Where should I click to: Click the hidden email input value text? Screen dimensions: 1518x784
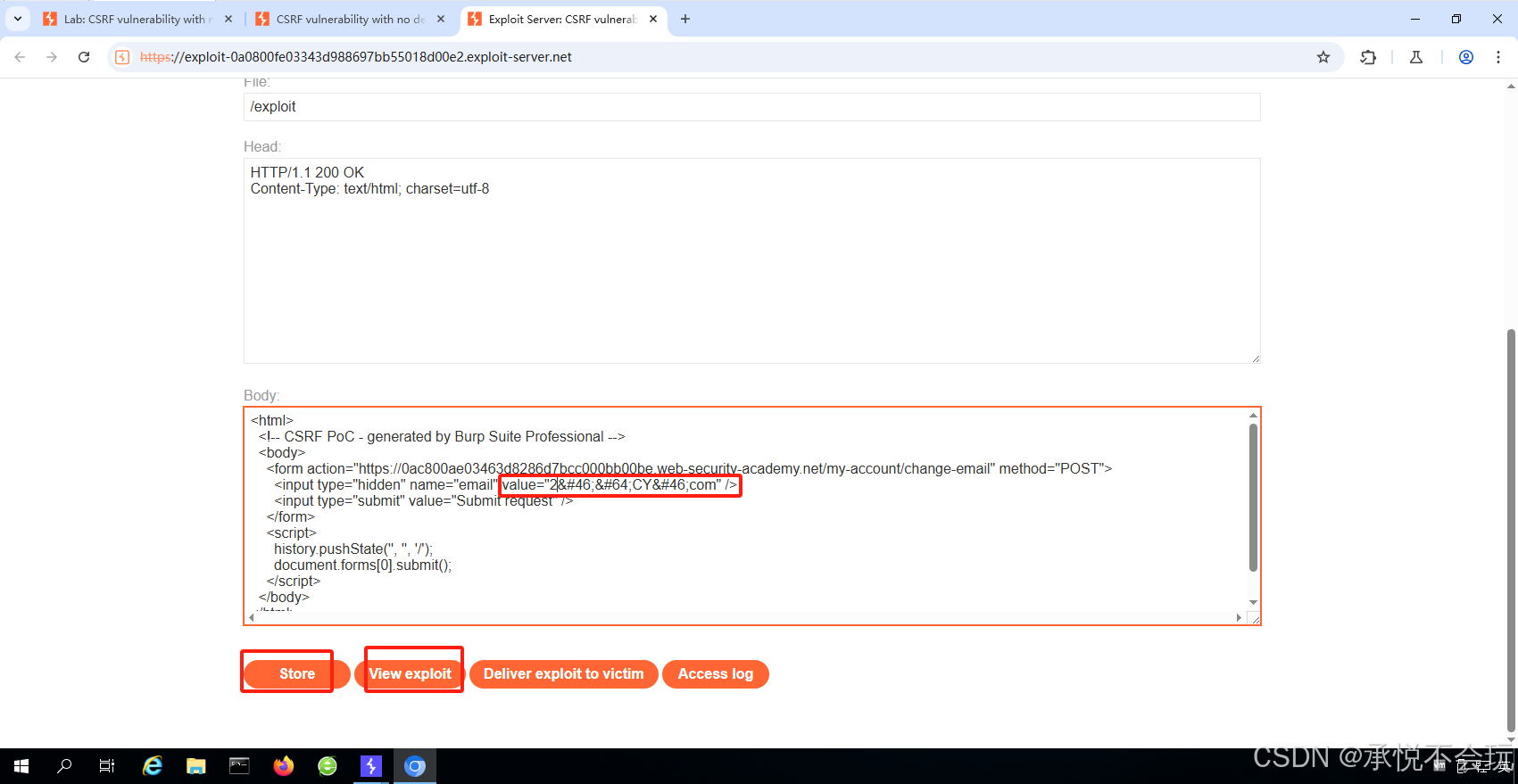tap(619, 485)
